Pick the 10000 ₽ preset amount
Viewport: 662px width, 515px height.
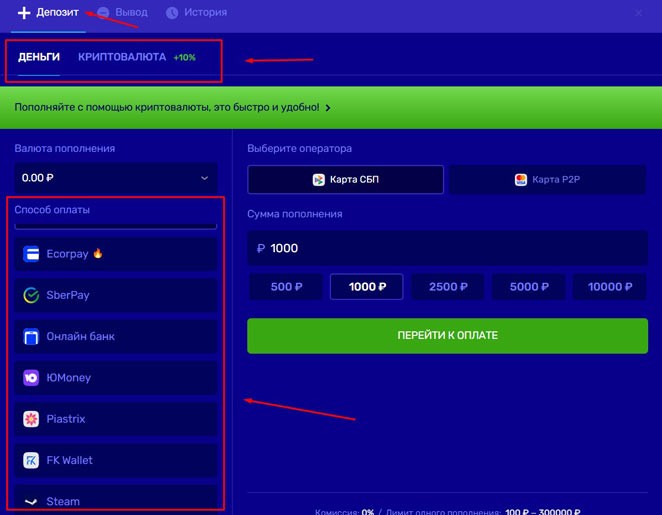pyautogui.click(x=610, y=287)
